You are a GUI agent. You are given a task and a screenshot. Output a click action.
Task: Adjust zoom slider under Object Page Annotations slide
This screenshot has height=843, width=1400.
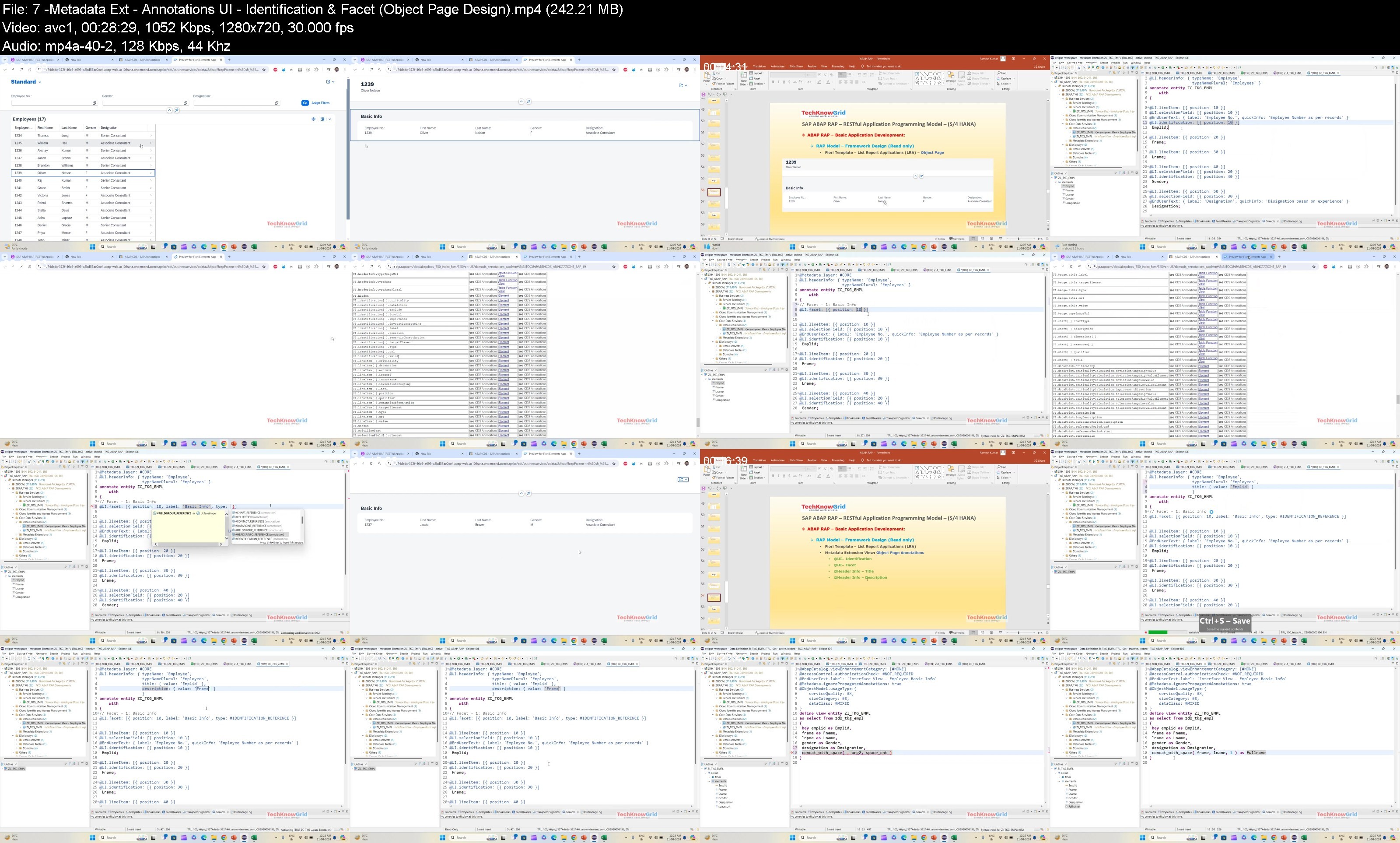coord(1019,632)
